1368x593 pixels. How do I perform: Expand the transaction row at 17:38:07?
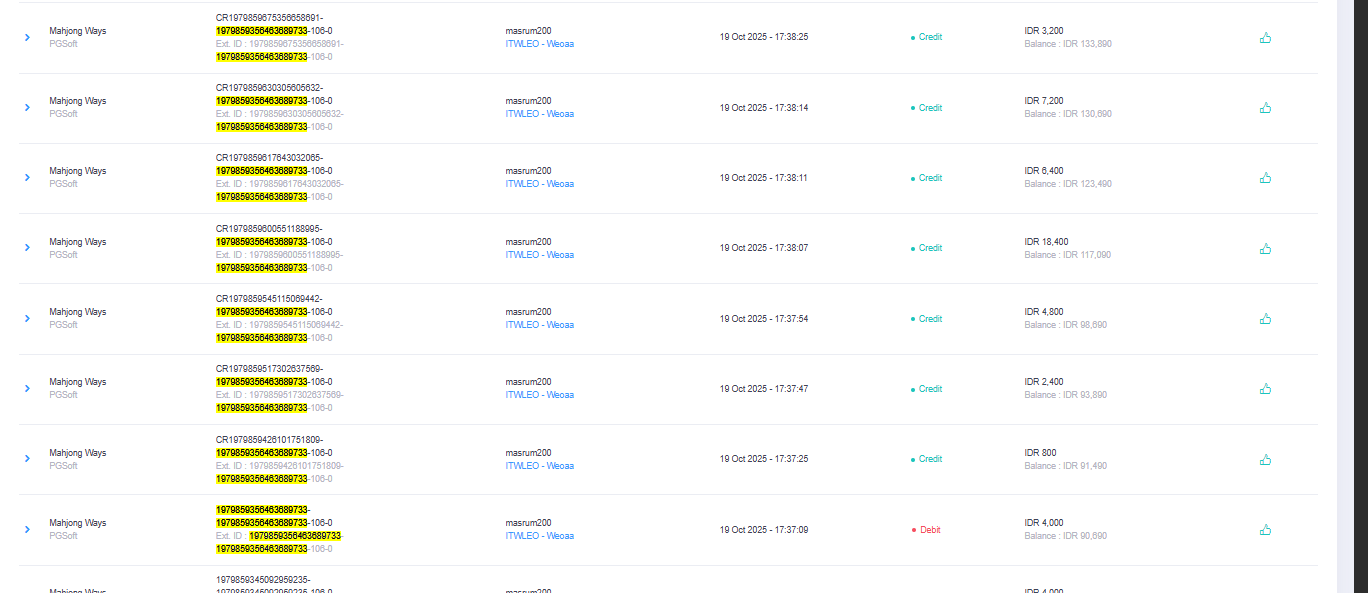tap(27, 248)
